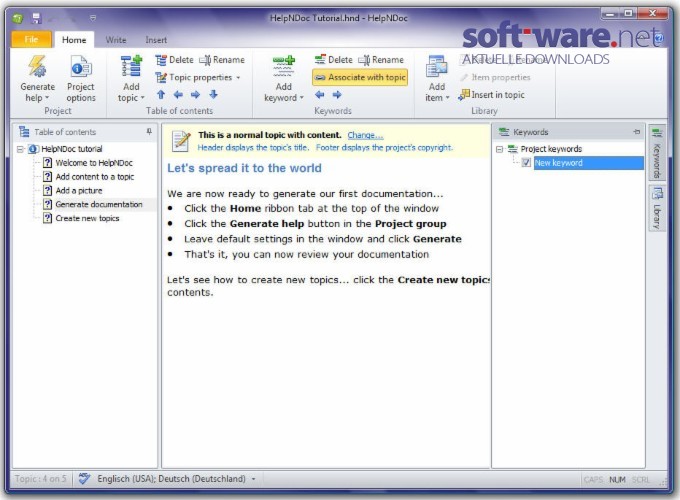Open the File menu
This screenshot has height=500, width=680.
click(31, 39)
